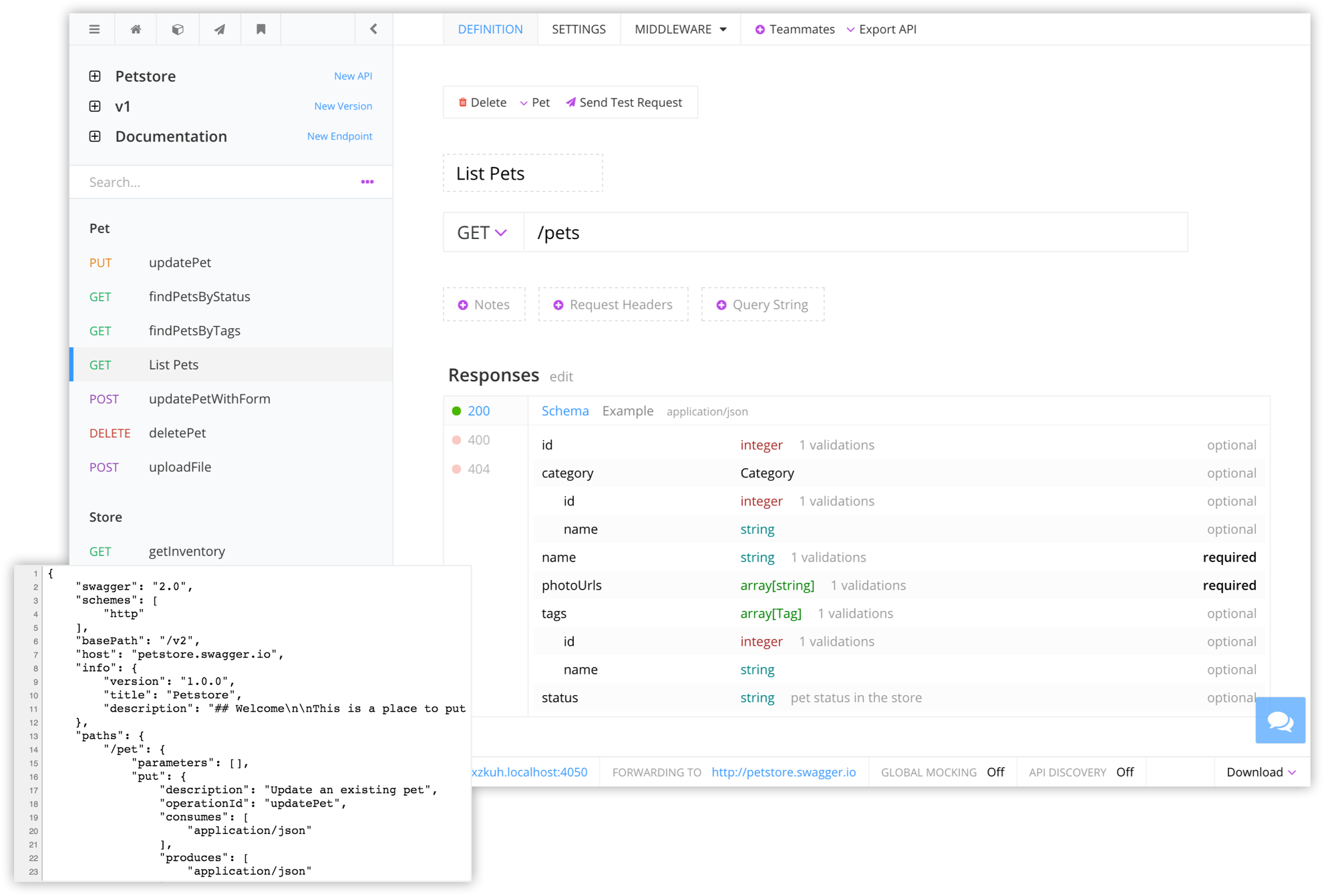Image resolution: width=1324 pixels, height=896 pixels.
Task: Toggle Global Mocking Off switch
Action: pos(995,772)
